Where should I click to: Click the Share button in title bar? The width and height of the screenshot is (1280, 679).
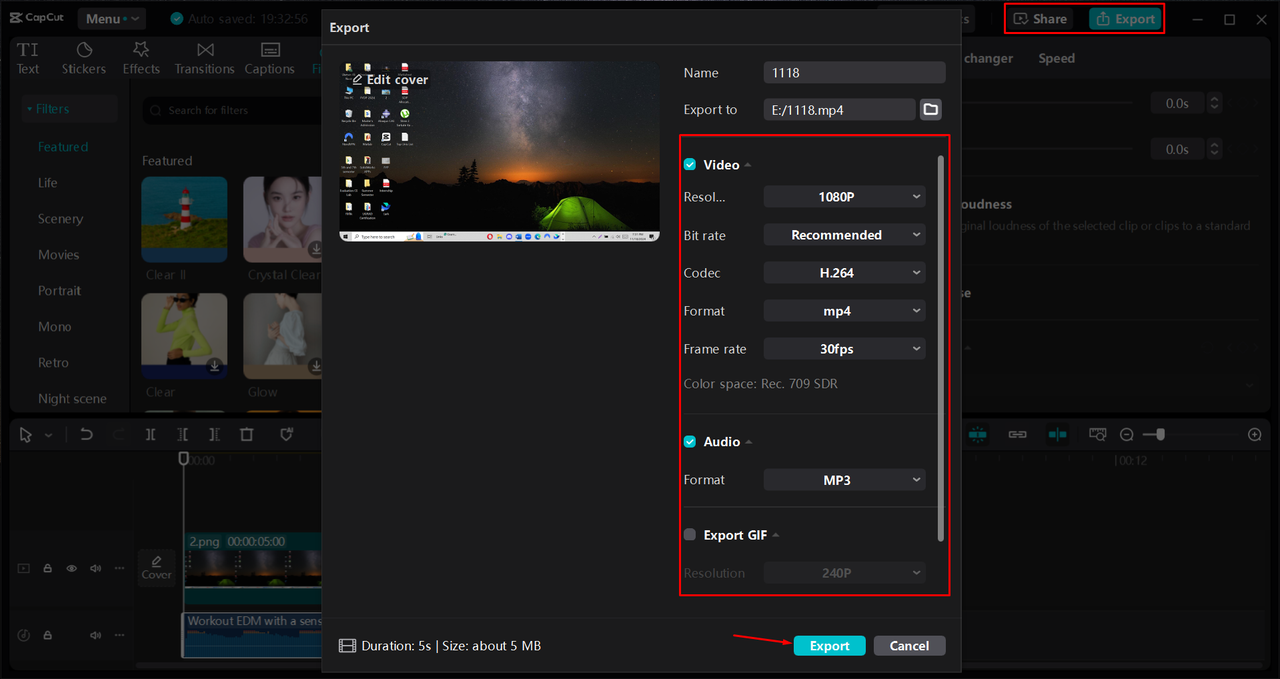(x=1041, y=19)
